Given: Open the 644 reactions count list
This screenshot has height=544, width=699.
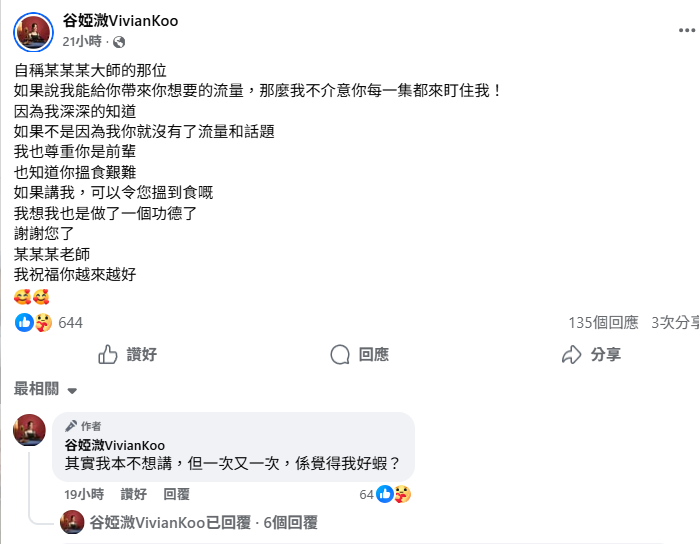Looking at the screenshot, I should 70,323.
